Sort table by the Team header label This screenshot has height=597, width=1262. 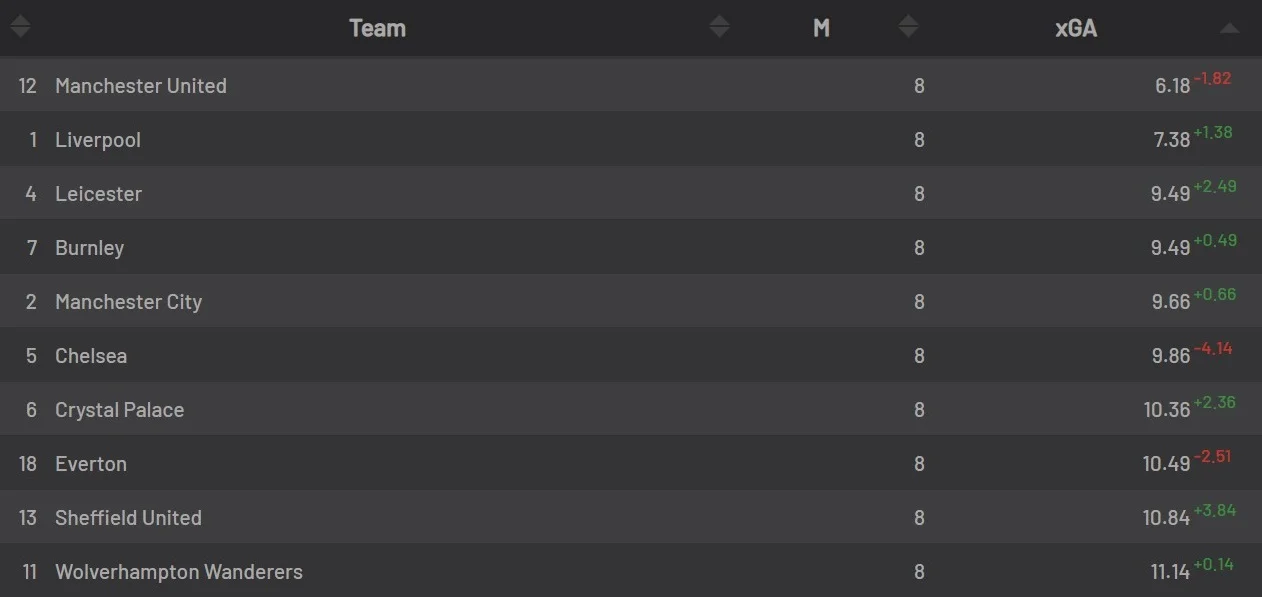(377, 28)
